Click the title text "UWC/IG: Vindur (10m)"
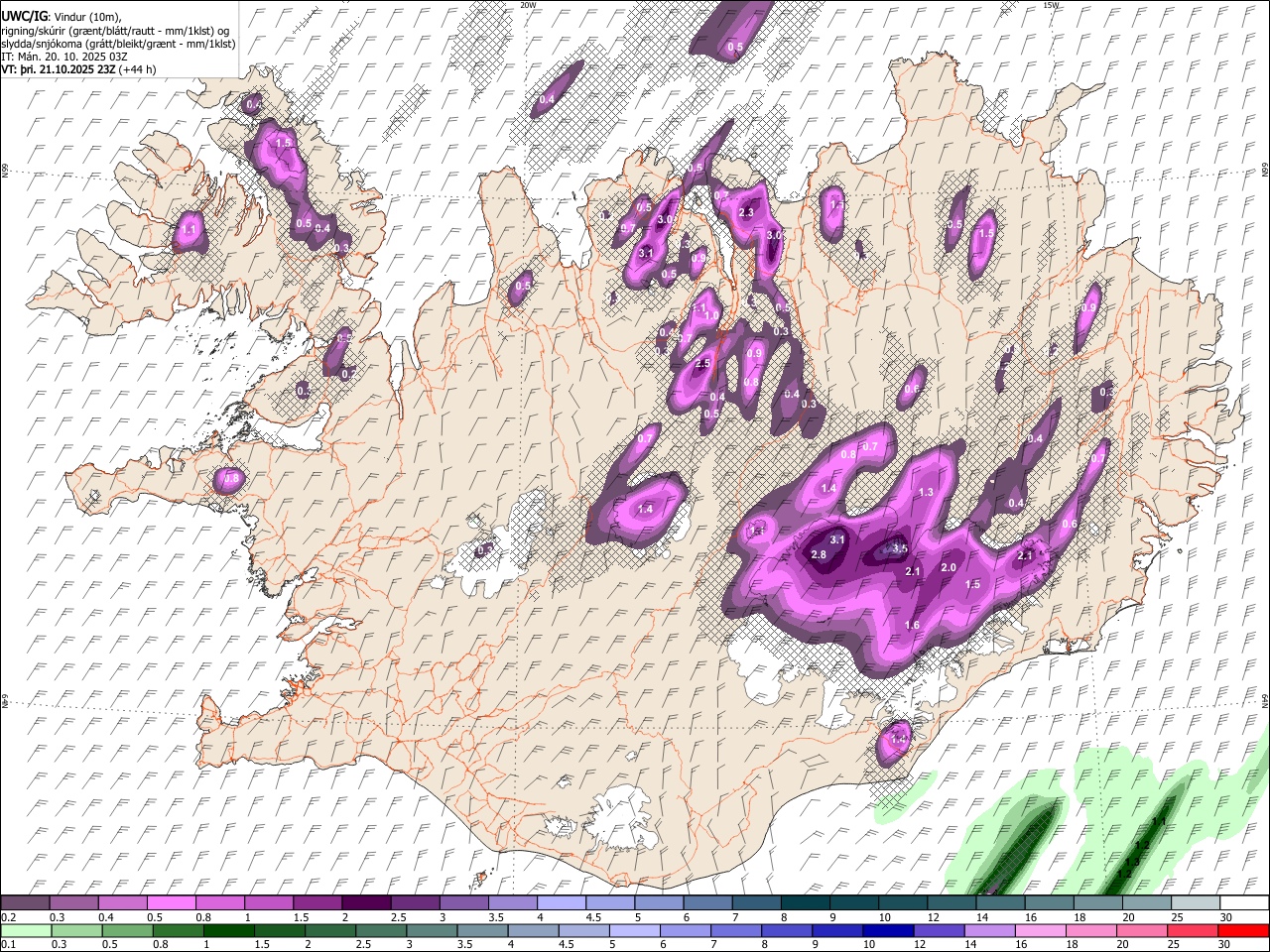 [61, 16]
